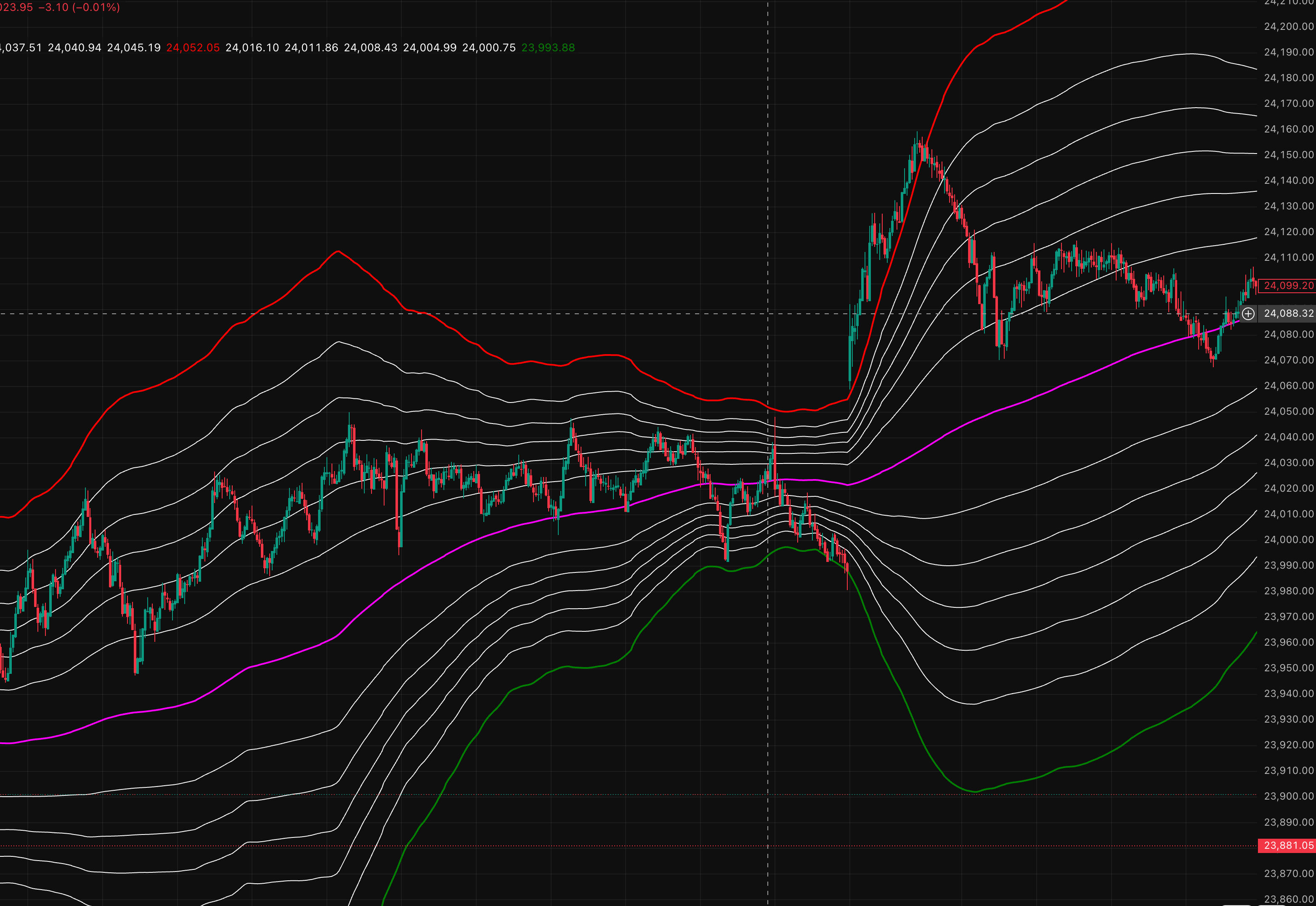Click 24,170.00 on the price scale
Viewport: 1316px width, 906px height.
point(1289,103)
